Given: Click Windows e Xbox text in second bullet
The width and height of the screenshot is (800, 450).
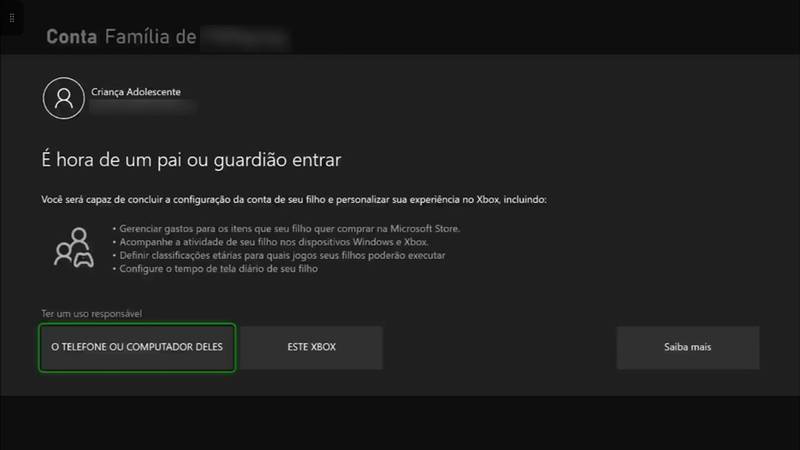Looking at the screenshot, I should pyautogui.click(x=390, y=242).
